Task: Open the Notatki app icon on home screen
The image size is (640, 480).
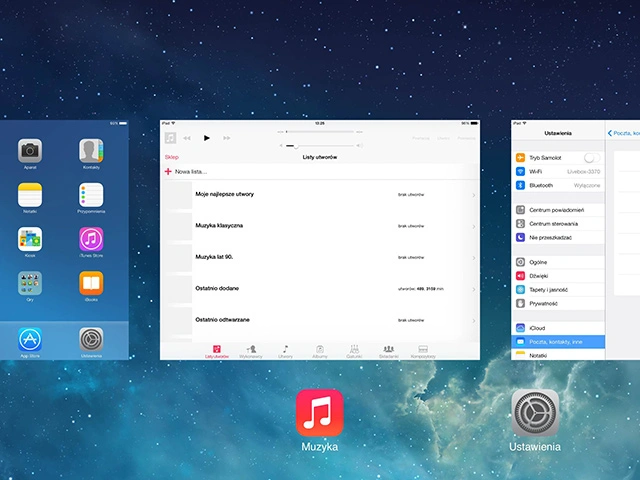Action: (30, 195)
